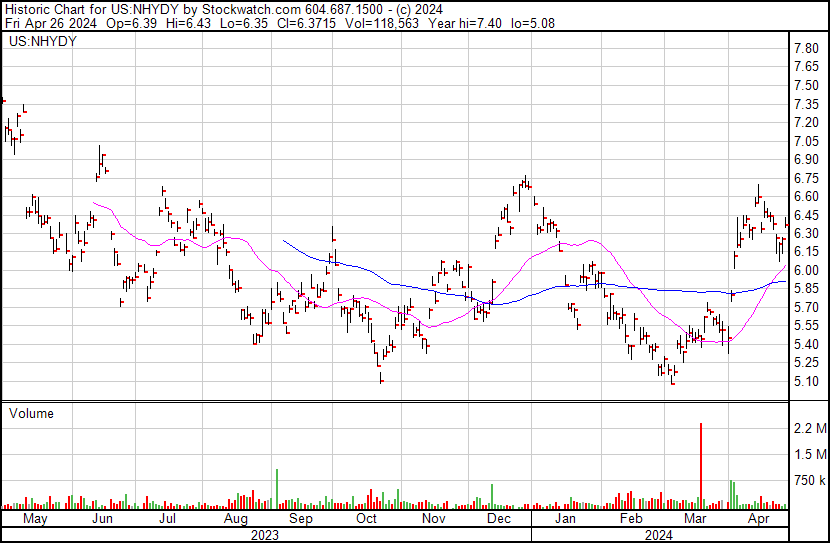Click the US:NHYDY ticker label in chart
The height and width of the screenshot is (543, 830).
(43, 41)
